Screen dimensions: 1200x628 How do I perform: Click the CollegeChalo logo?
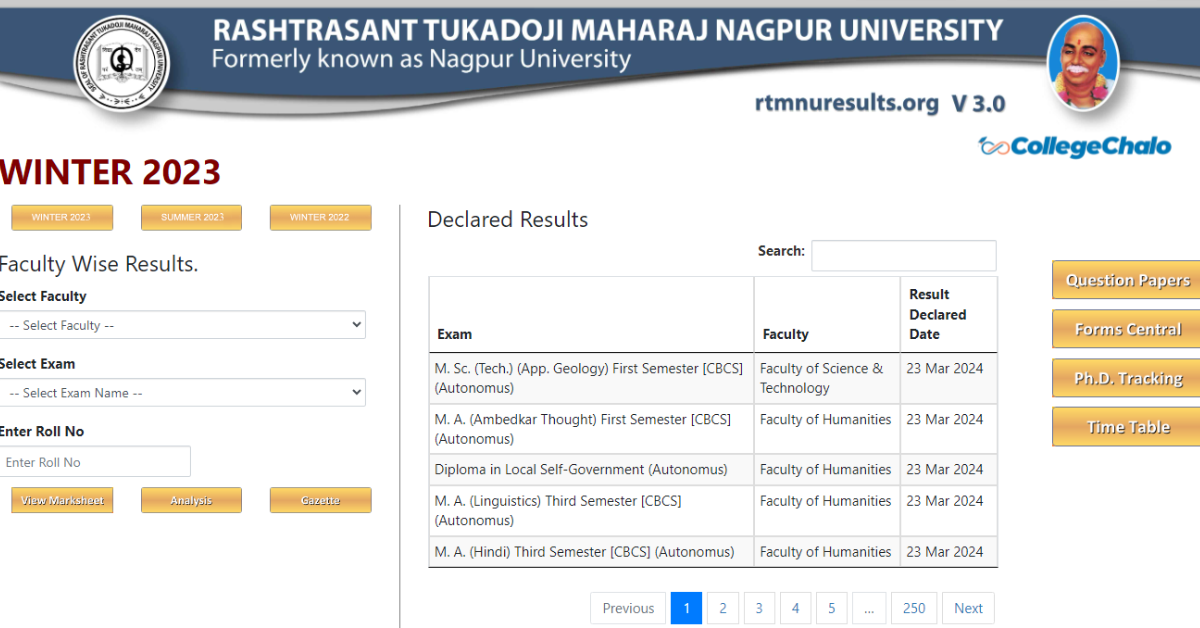(x=1074, y=147)
